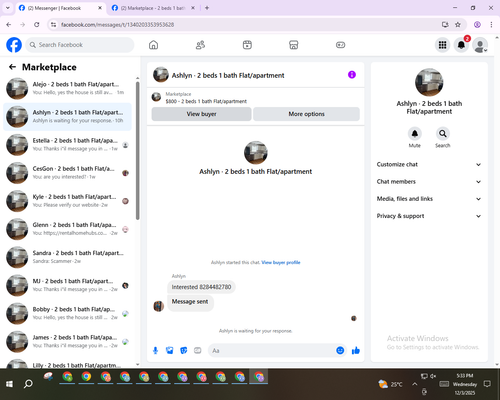
Task: Open a new browser tab
Action: pos(207,8)
